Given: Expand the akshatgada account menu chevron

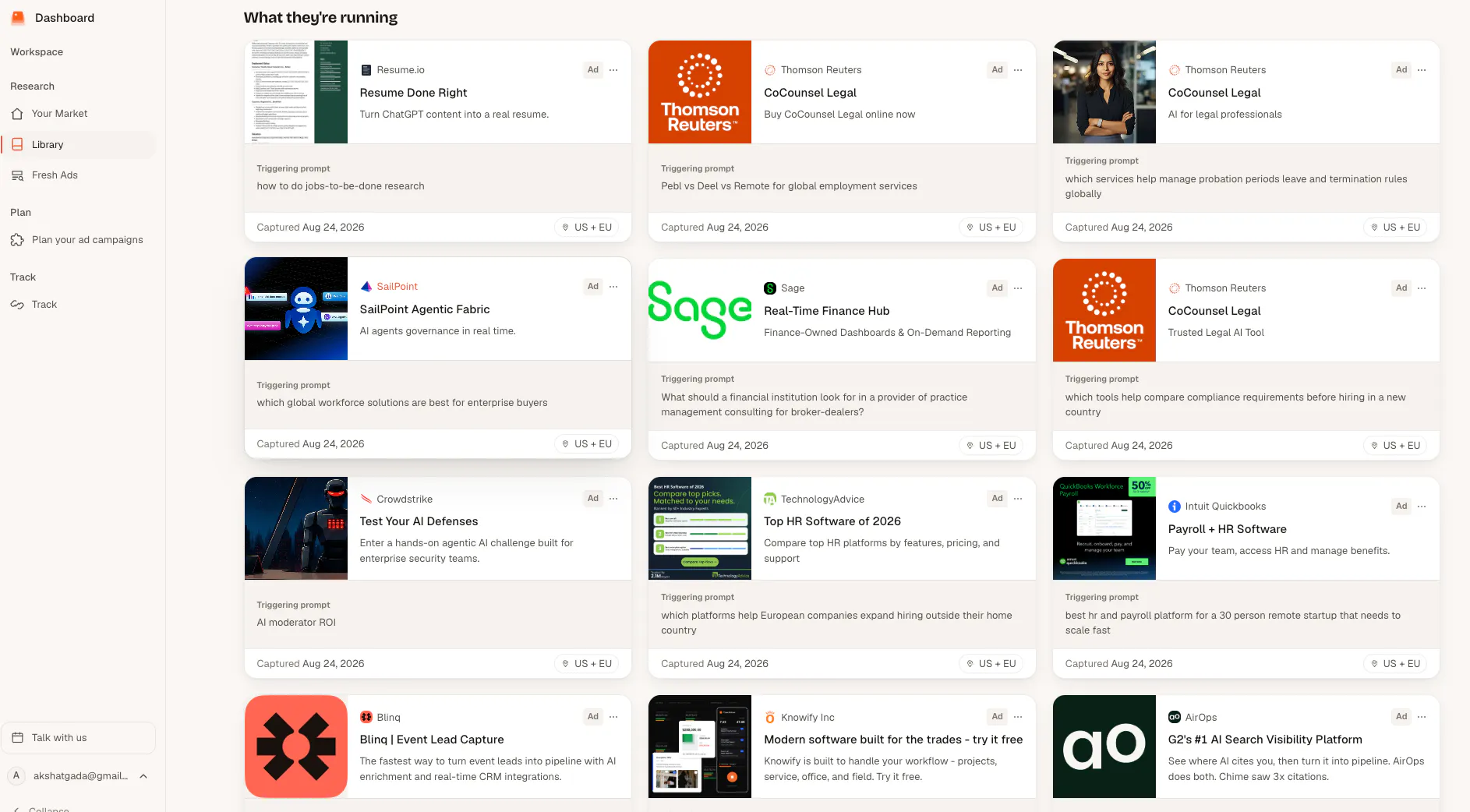Looking at the screenshot, I should pos(143,776).
